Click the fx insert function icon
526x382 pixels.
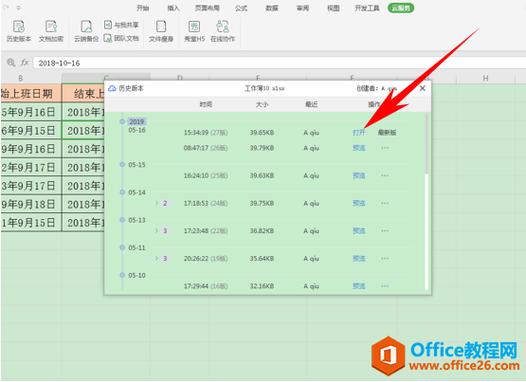25,63
